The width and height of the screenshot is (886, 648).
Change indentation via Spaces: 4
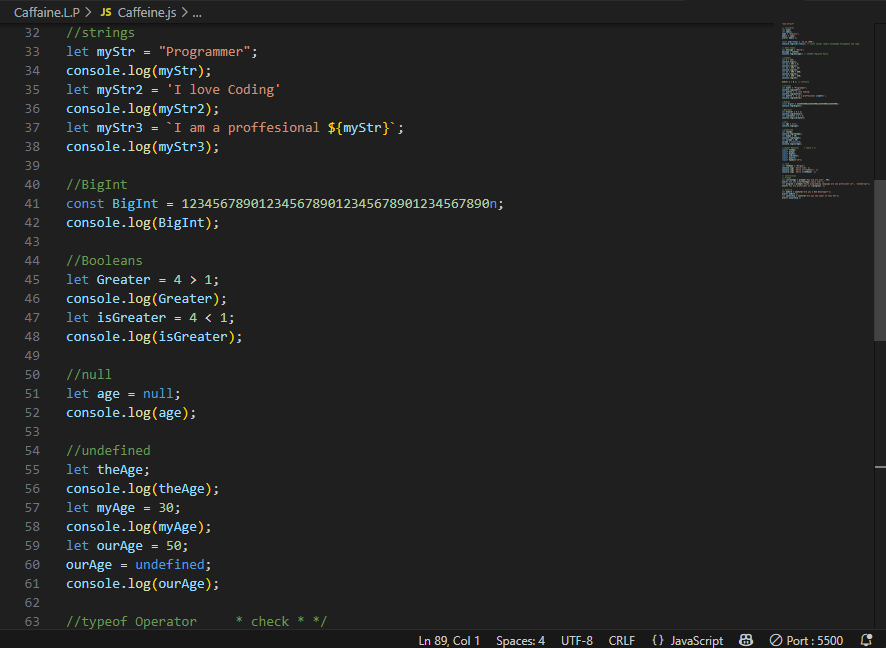(520, 640)
